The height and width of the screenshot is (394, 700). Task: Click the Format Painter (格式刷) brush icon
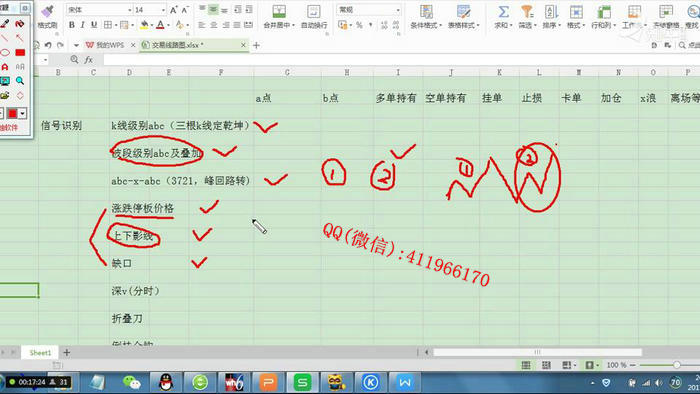pos(47,11)
